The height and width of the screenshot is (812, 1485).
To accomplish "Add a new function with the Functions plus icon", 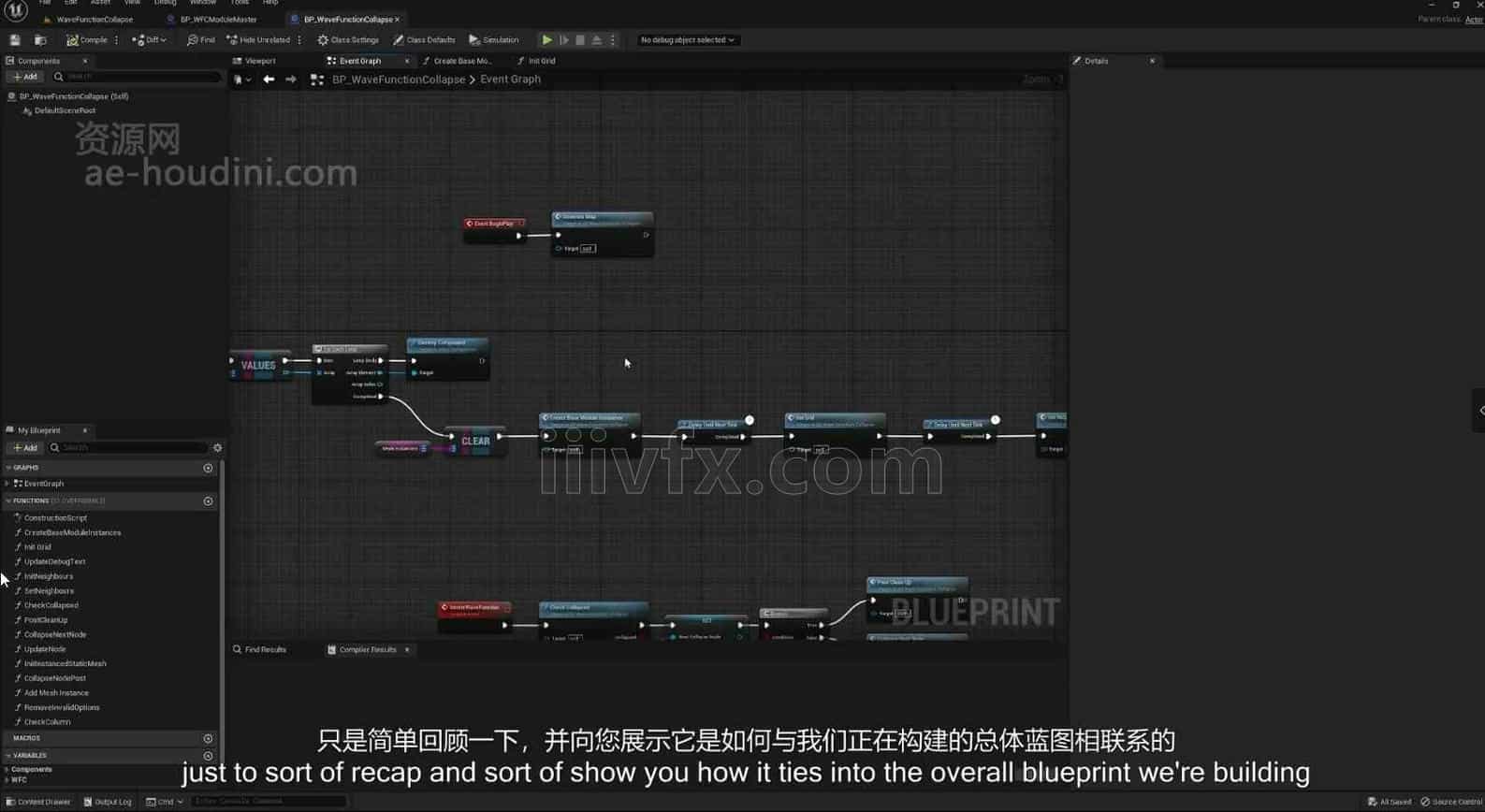I will 208,501.
